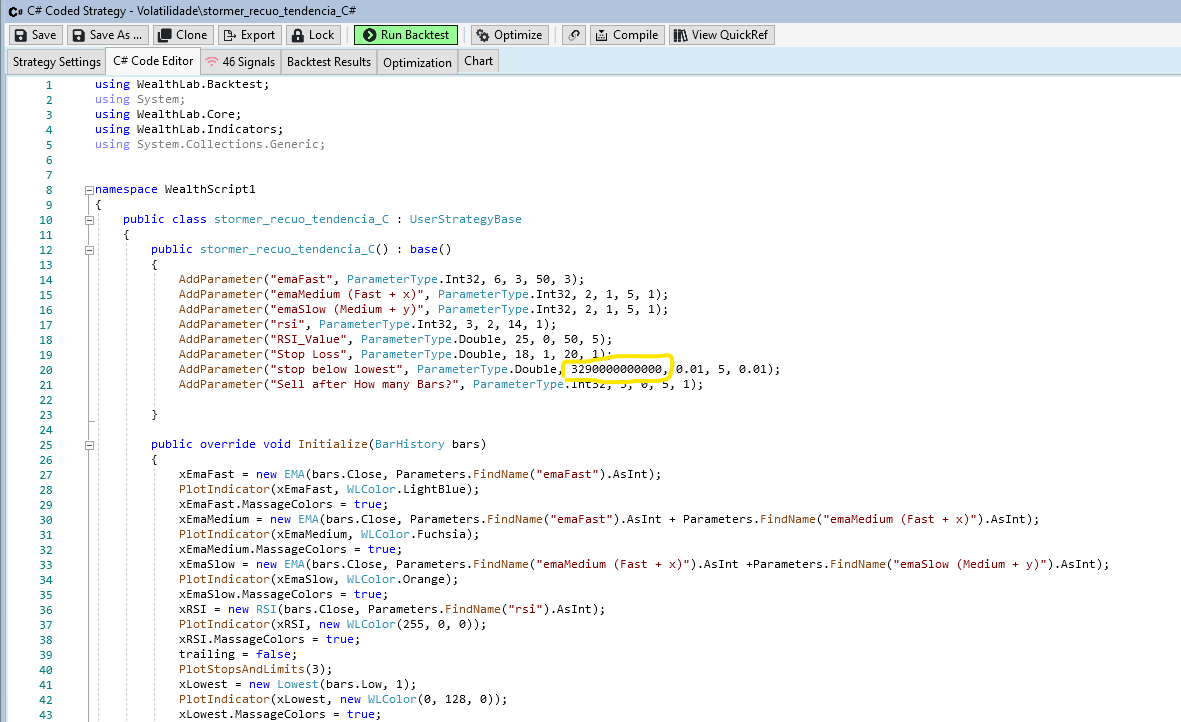This screenshot has height=722, width=1181.
Task: Open View QuickRef reference
Action: point(721,35)
